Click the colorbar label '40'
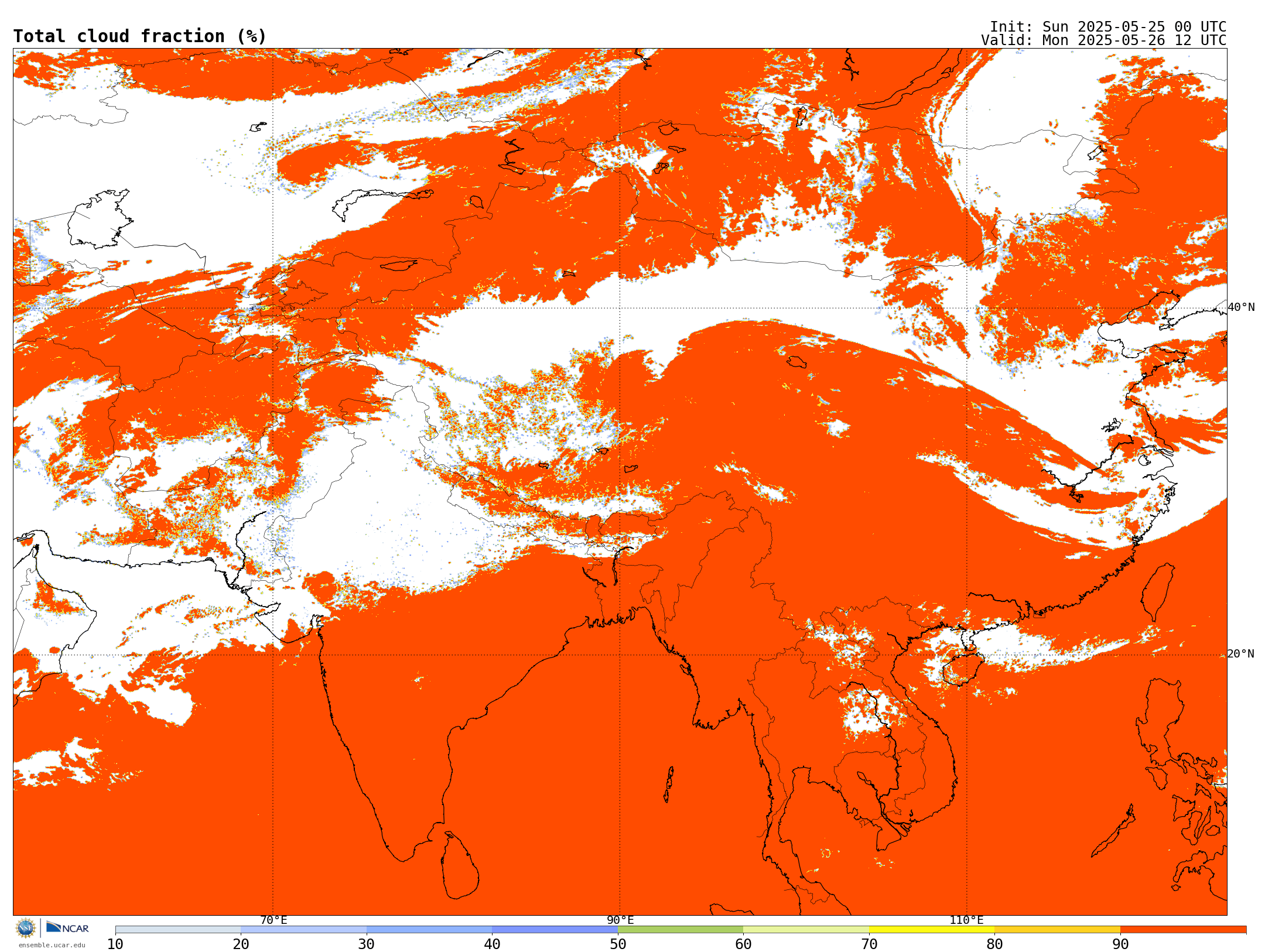This screenshot has width=1265, height=952. click(x=492, y=944)
